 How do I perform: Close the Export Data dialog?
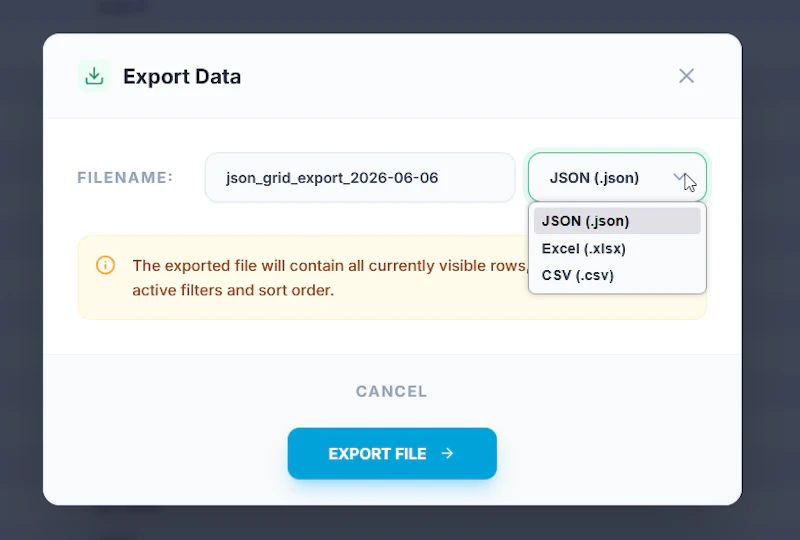(686, 76)
